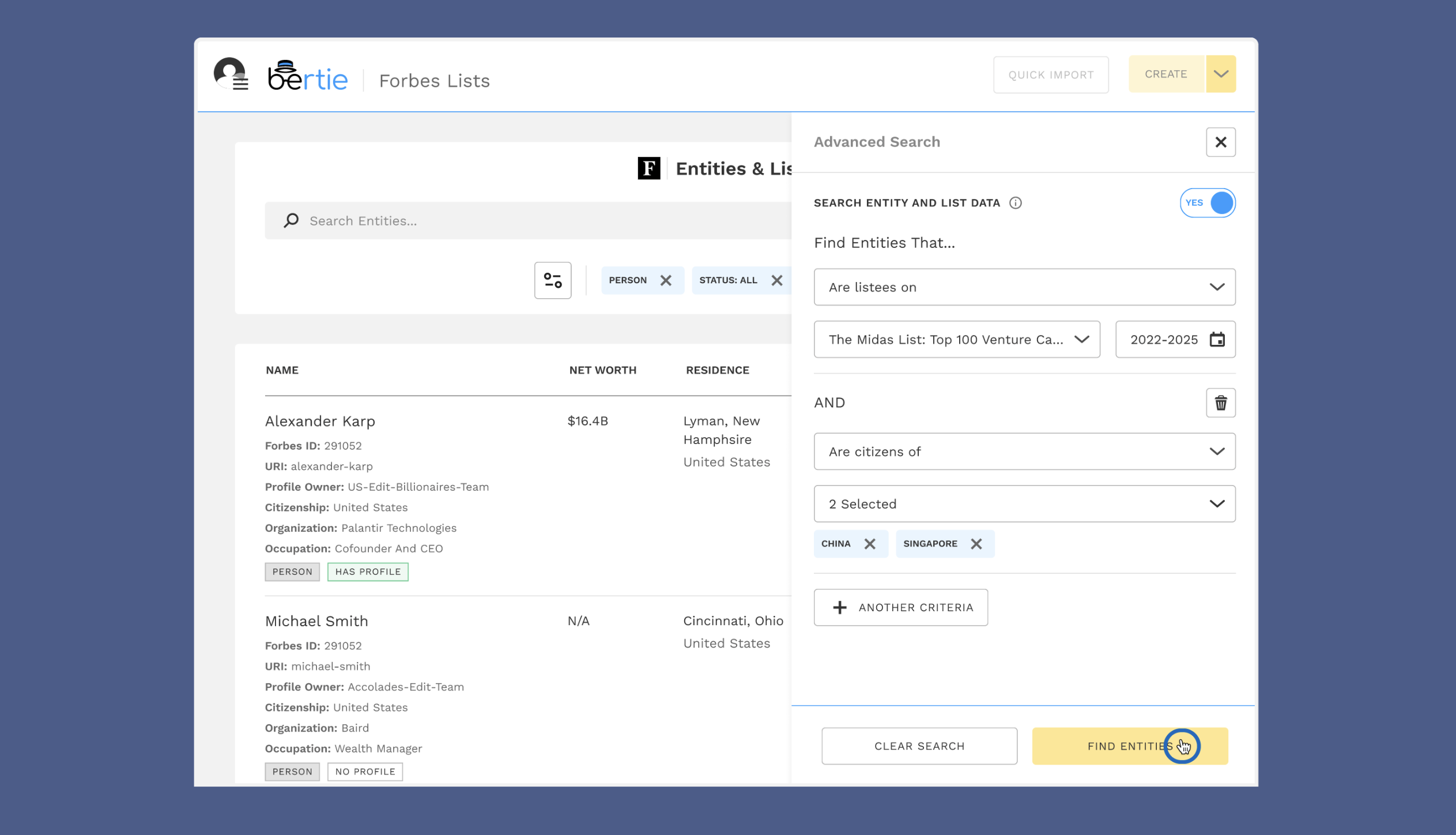Delete the AND criteria using the trash icon
Viewport: 1456px width, 835px height.
(1221, 403)
